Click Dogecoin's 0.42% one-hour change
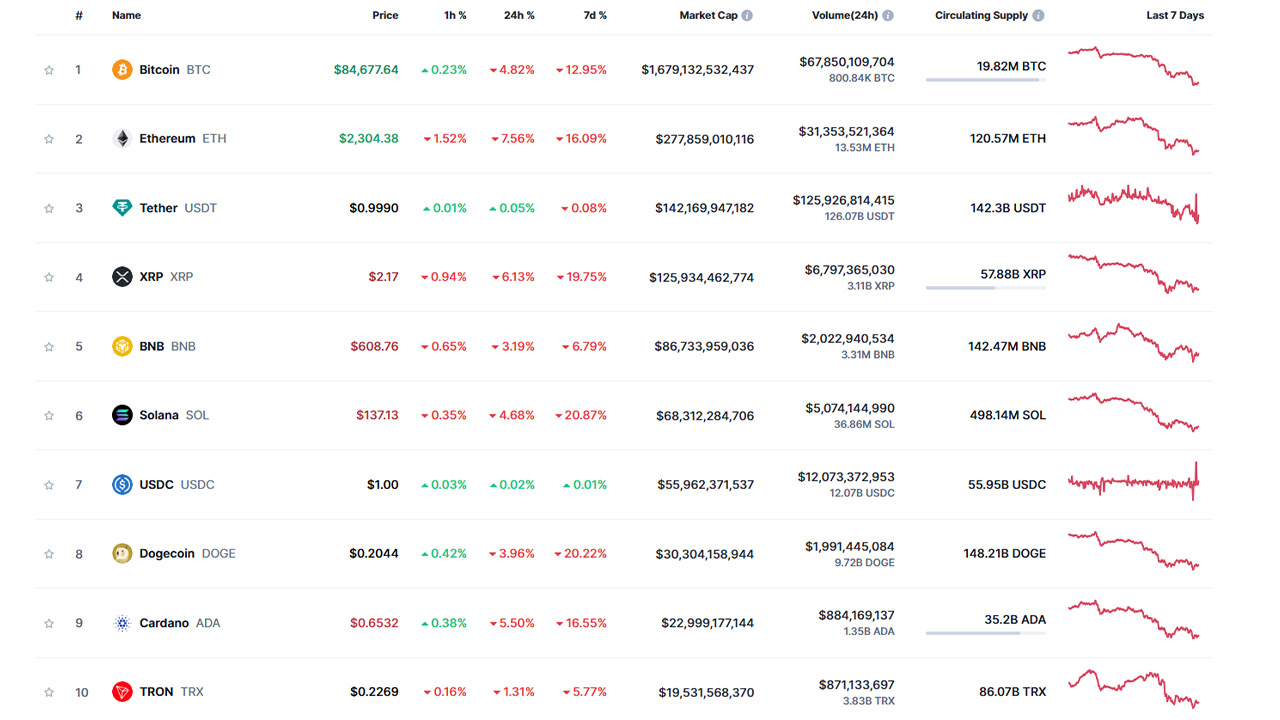The width and height of the screenshot is (1280, 720). [x=444, y=554]
